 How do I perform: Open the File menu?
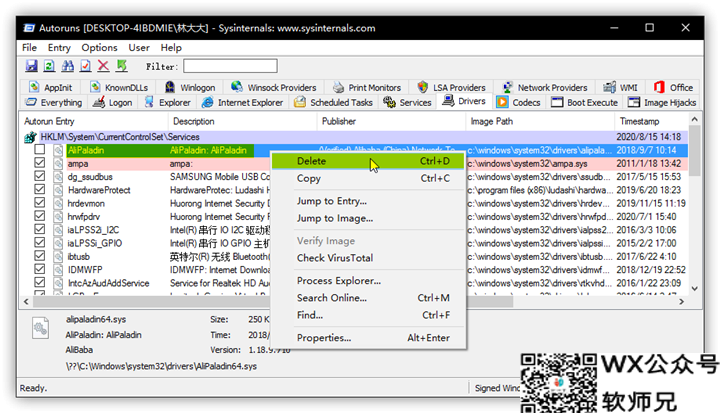pos(29,48)
